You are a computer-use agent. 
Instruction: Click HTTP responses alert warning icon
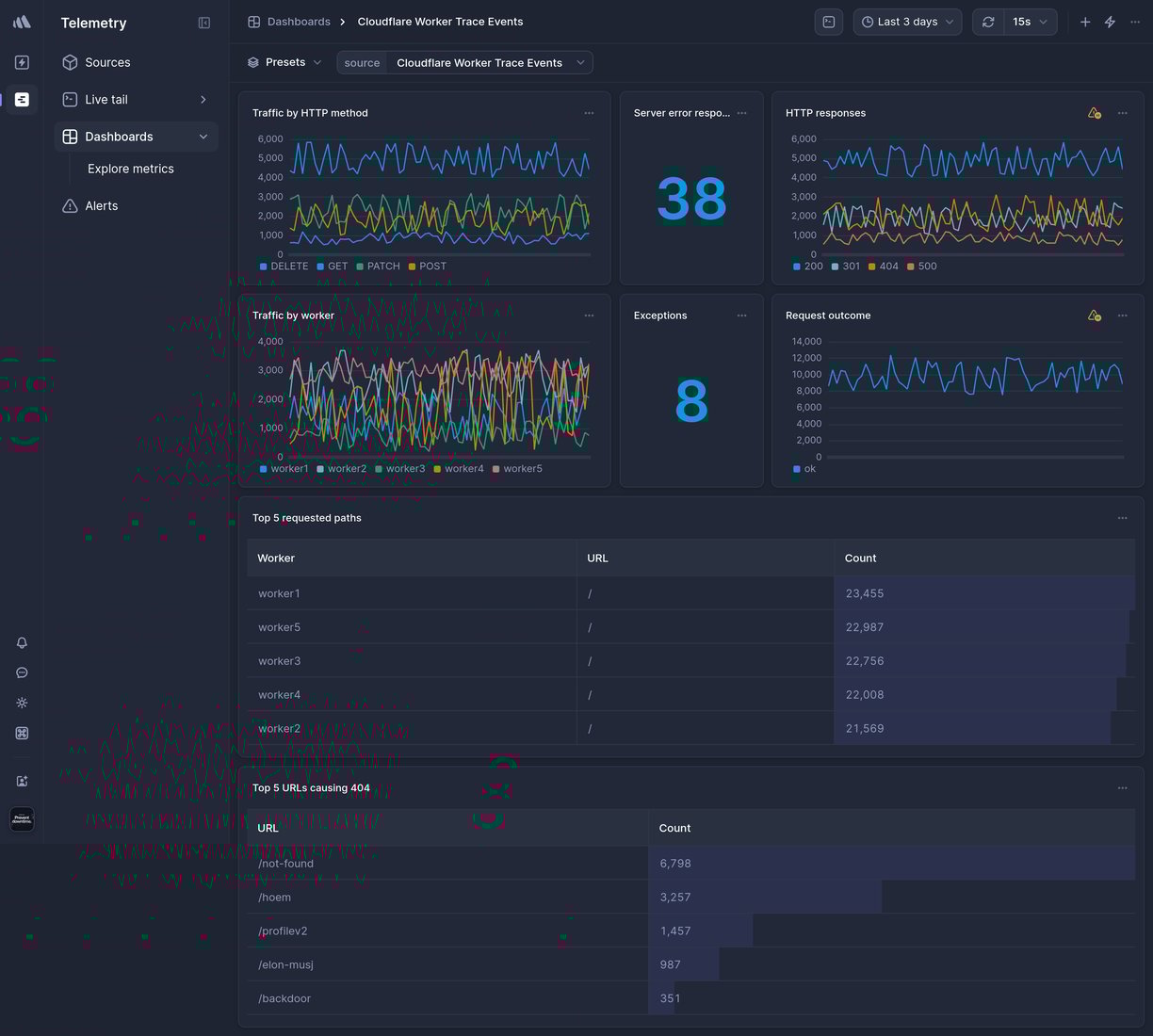point(1094,113)
